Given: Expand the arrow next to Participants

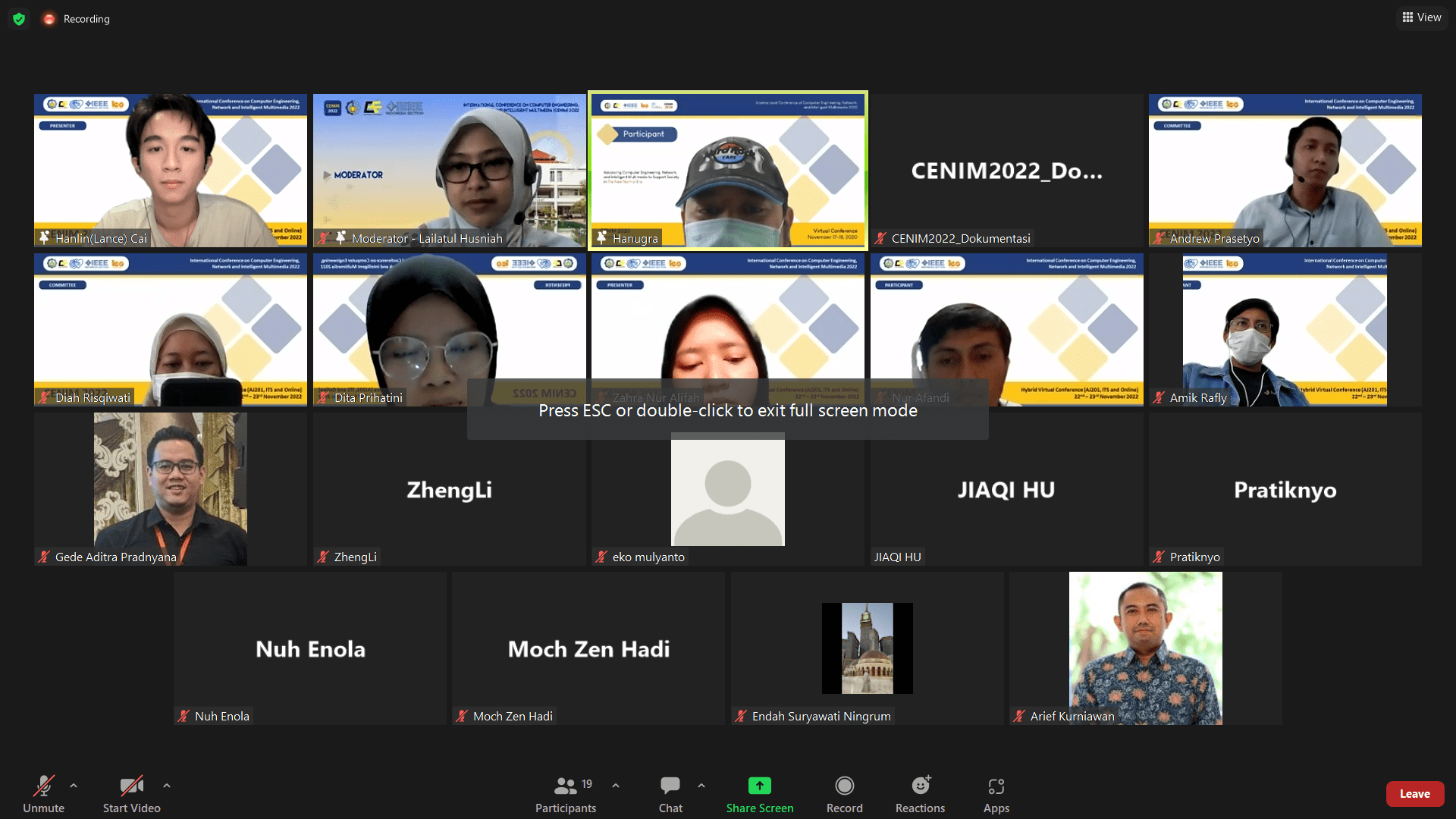Looking at the screenshot, I should coord(616,786).
